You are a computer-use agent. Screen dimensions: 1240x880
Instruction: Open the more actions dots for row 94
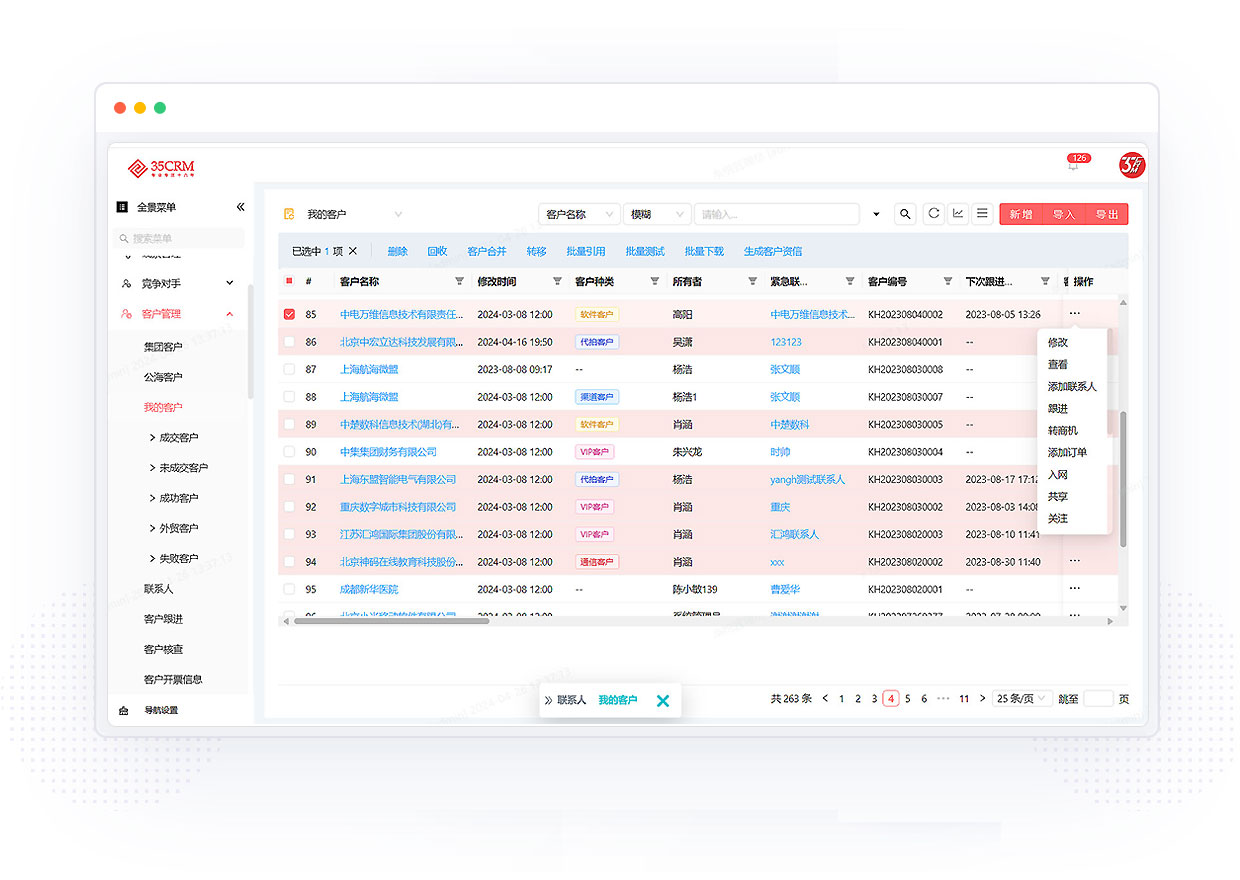pyautogui.click(x=1074, y=561)
